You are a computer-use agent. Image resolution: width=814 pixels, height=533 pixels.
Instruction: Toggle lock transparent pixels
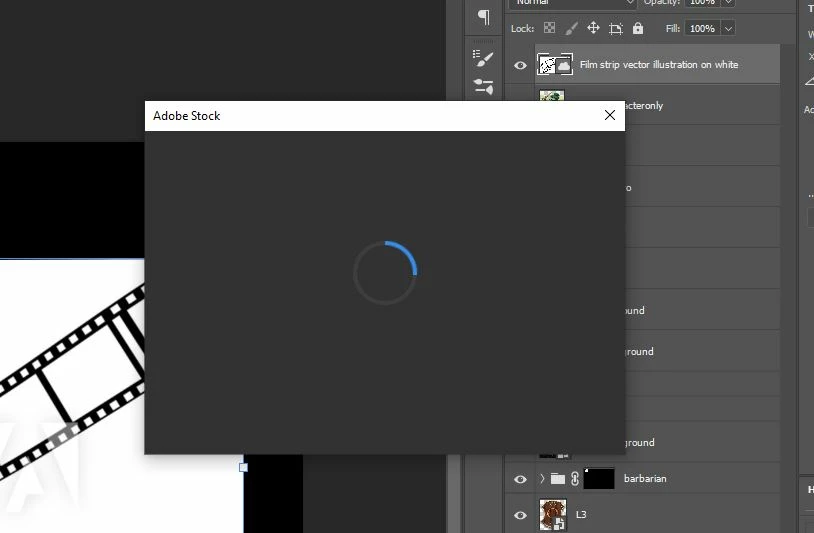point(549,28)
